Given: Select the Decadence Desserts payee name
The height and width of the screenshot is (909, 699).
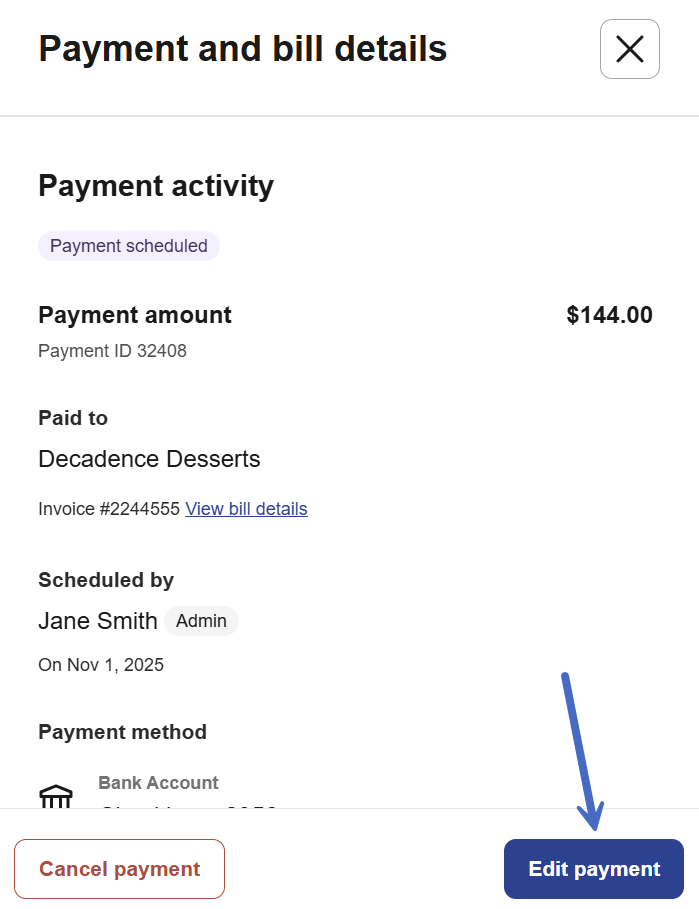Looking at the screenshot, I should tap(149, 460).
